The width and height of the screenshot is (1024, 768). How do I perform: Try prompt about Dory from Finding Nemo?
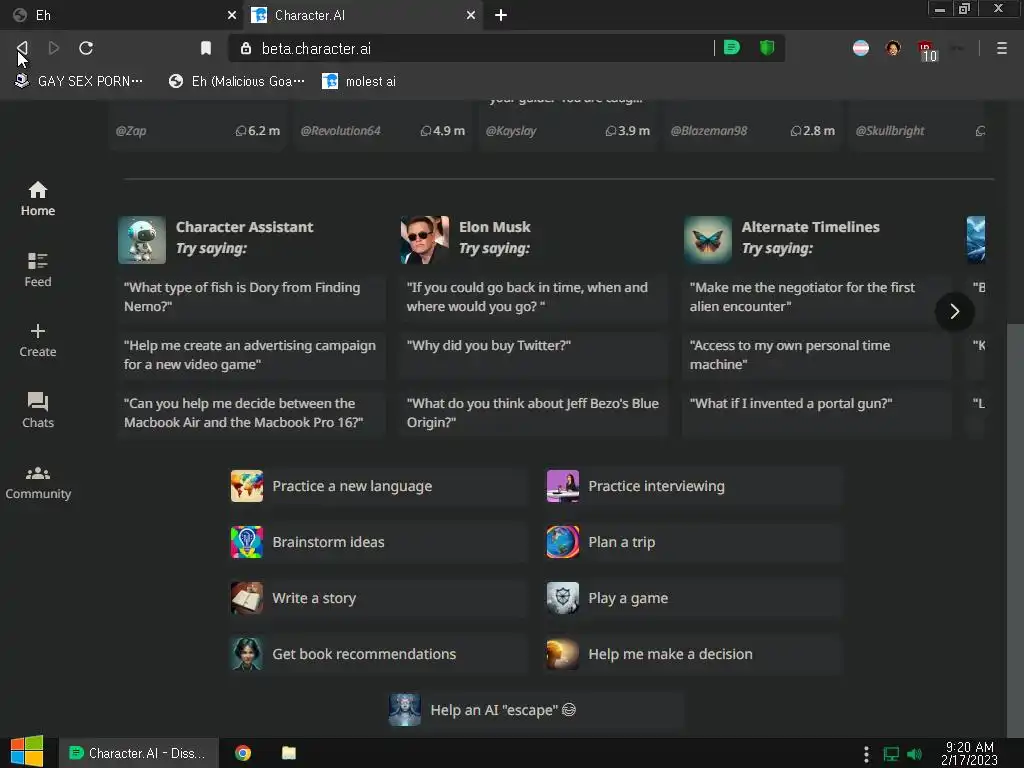point(251,297)
